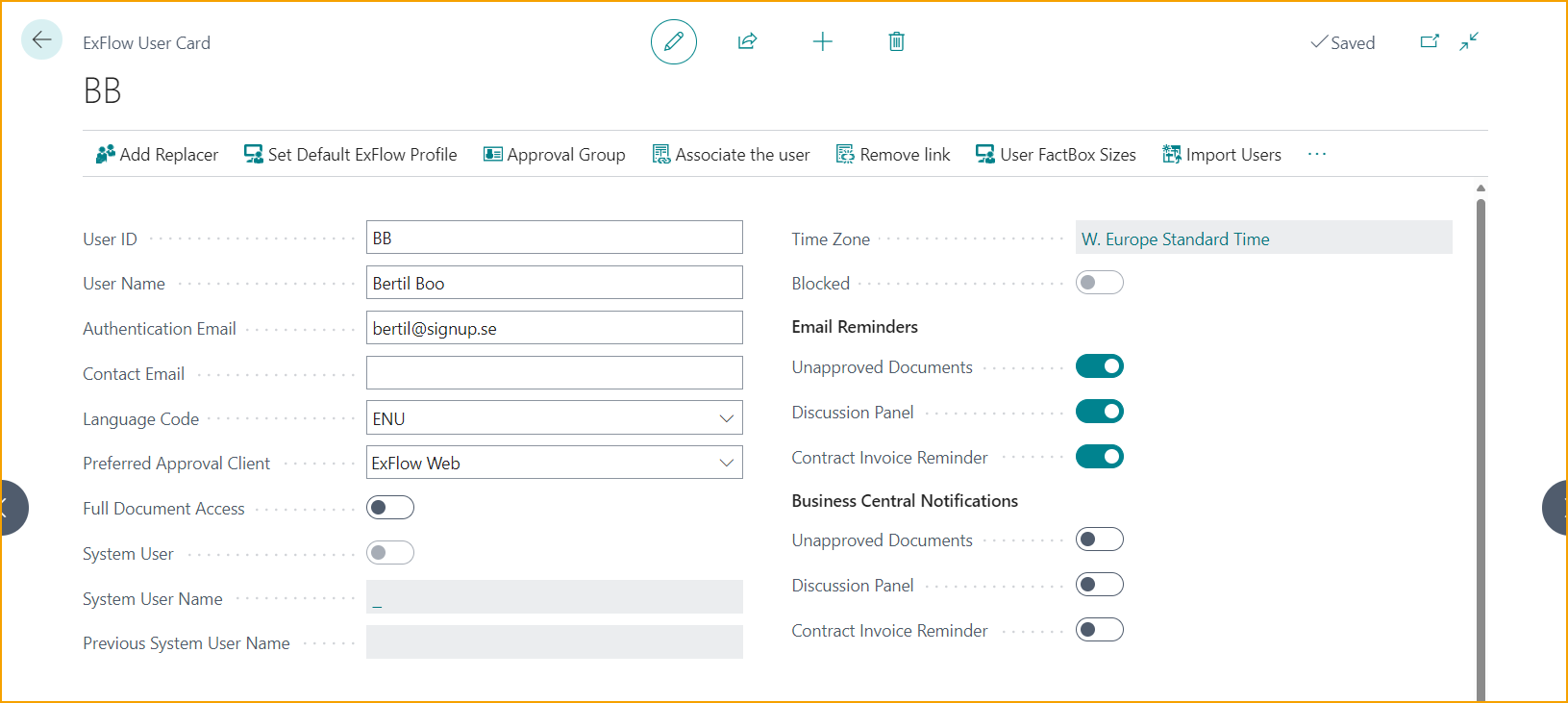Click the Approval Group icon

coord(493,154)
